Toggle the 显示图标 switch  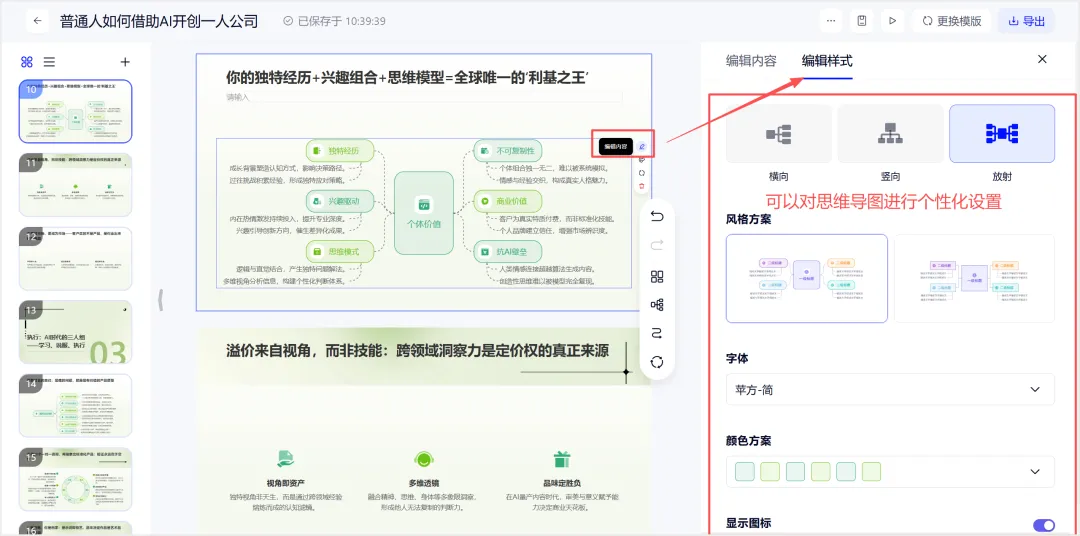click(x=1043, y=525)
